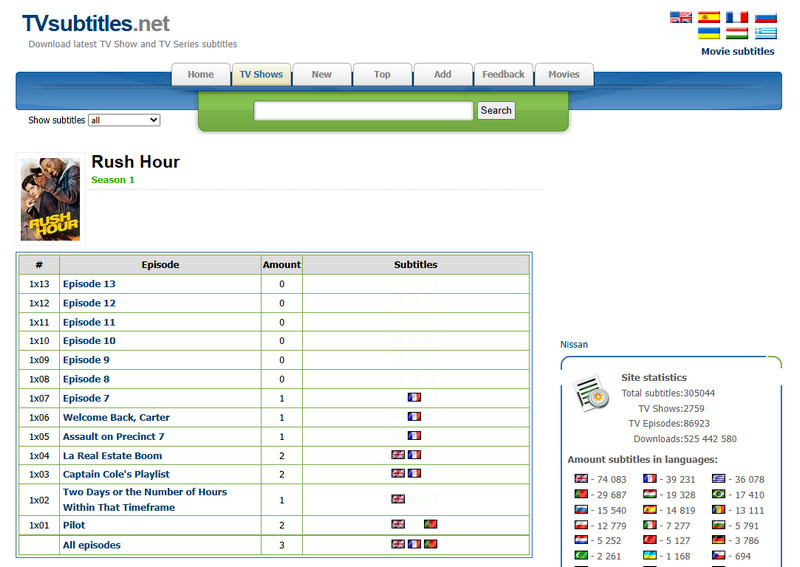This screenshot has width=800, height=567.
Task: Choose the Greek flag language icon
Action: [766, 33]
